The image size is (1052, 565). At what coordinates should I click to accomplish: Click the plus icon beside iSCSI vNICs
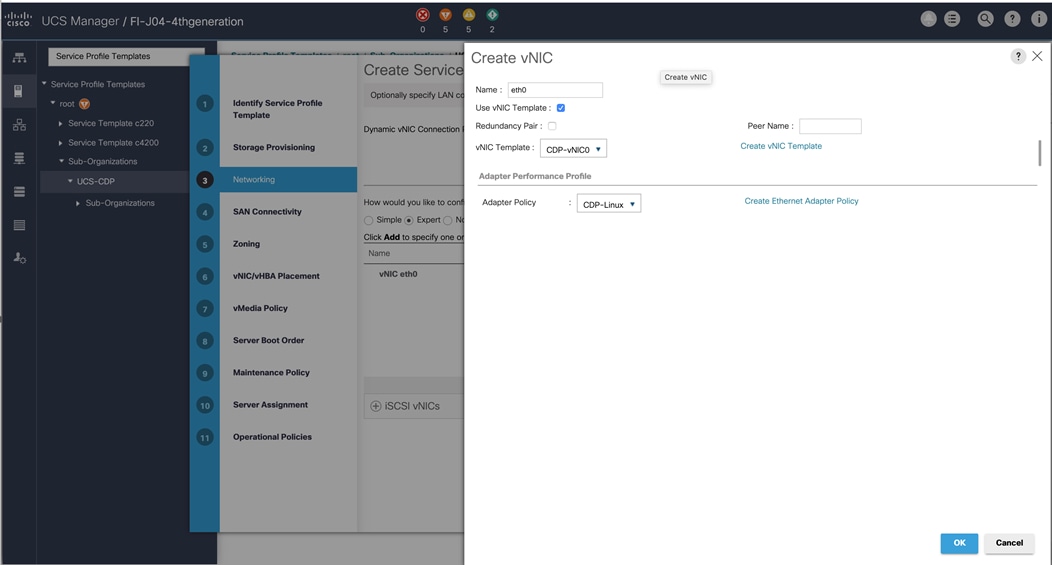click(376, 406)
